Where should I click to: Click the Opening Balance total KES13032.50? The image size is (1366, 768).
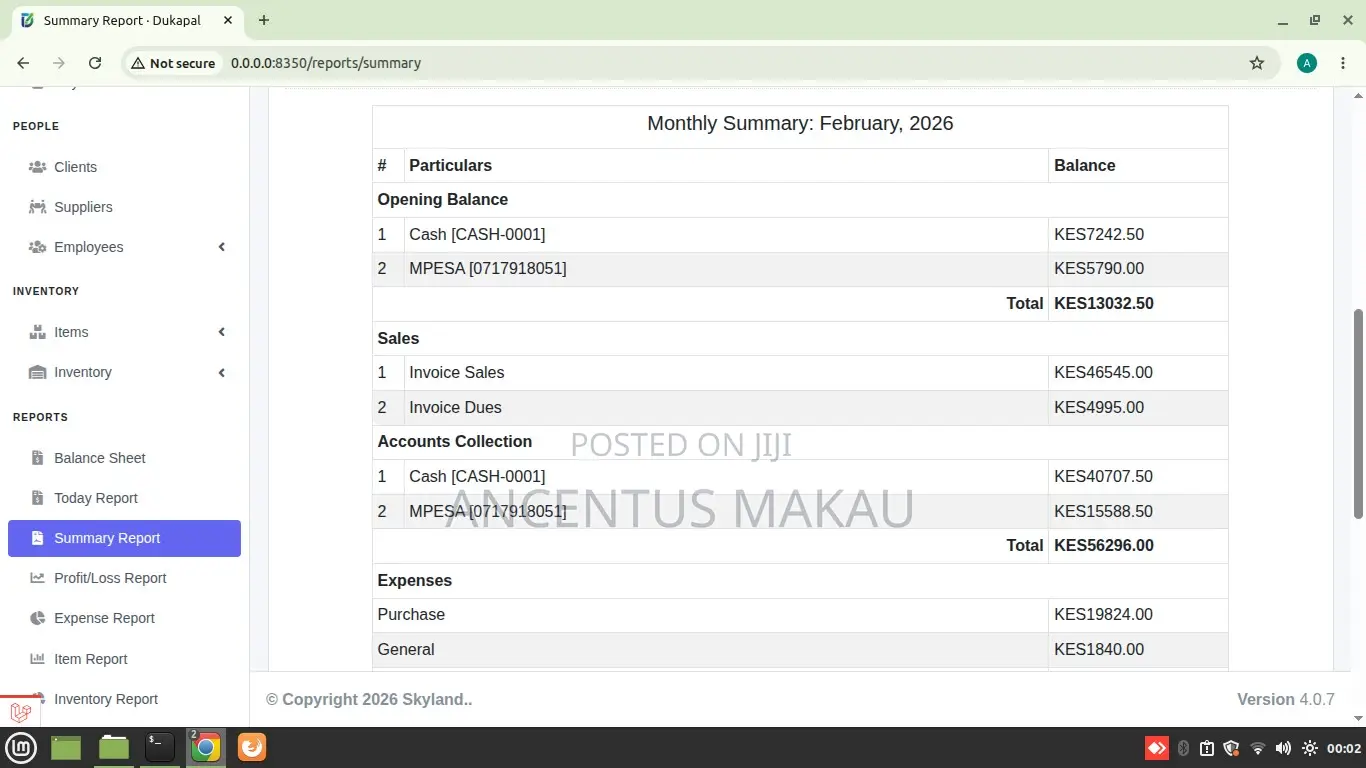point(1104,304)
